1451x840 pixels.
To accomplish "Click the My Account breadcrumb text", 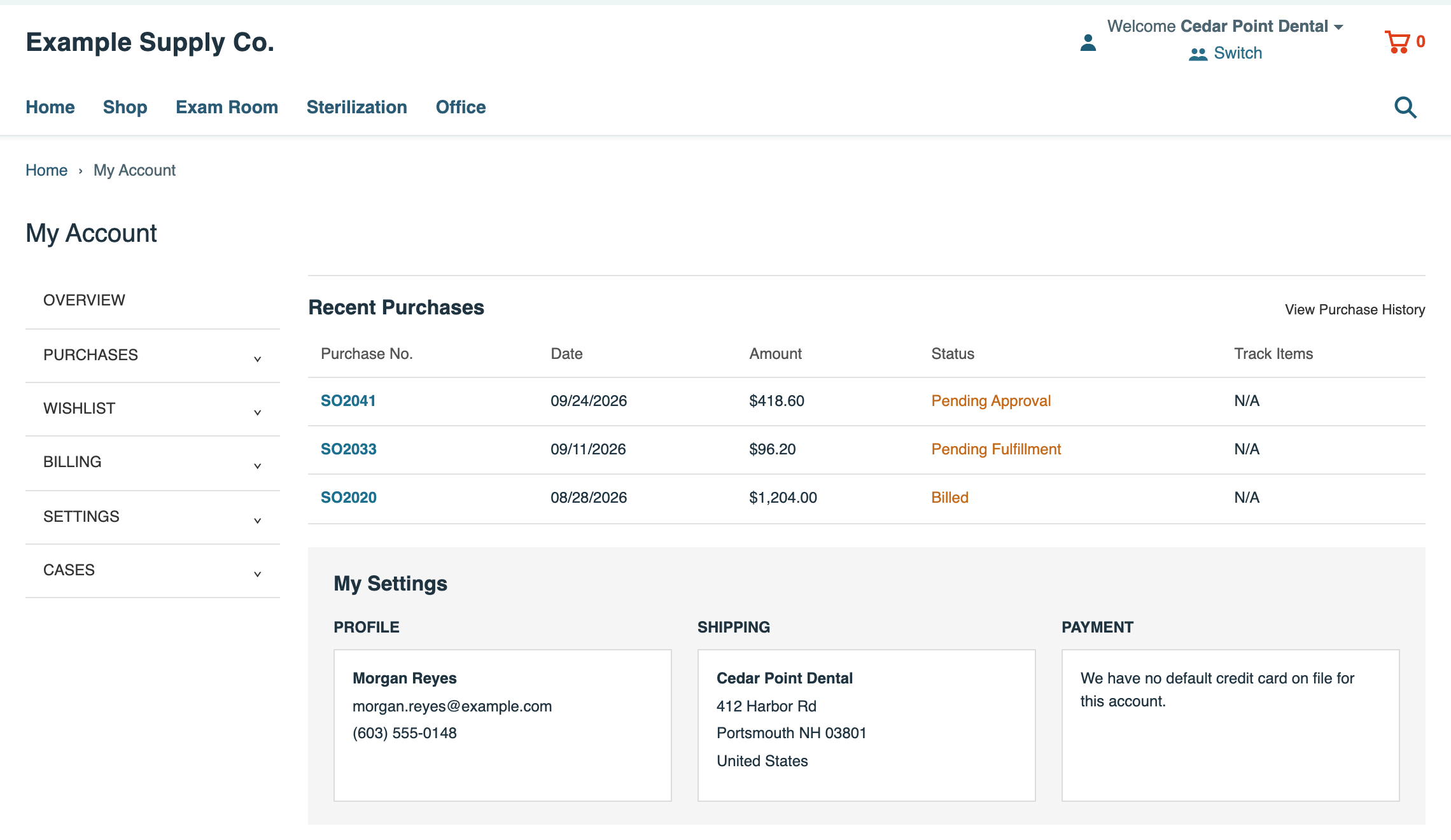I will 134,170.
